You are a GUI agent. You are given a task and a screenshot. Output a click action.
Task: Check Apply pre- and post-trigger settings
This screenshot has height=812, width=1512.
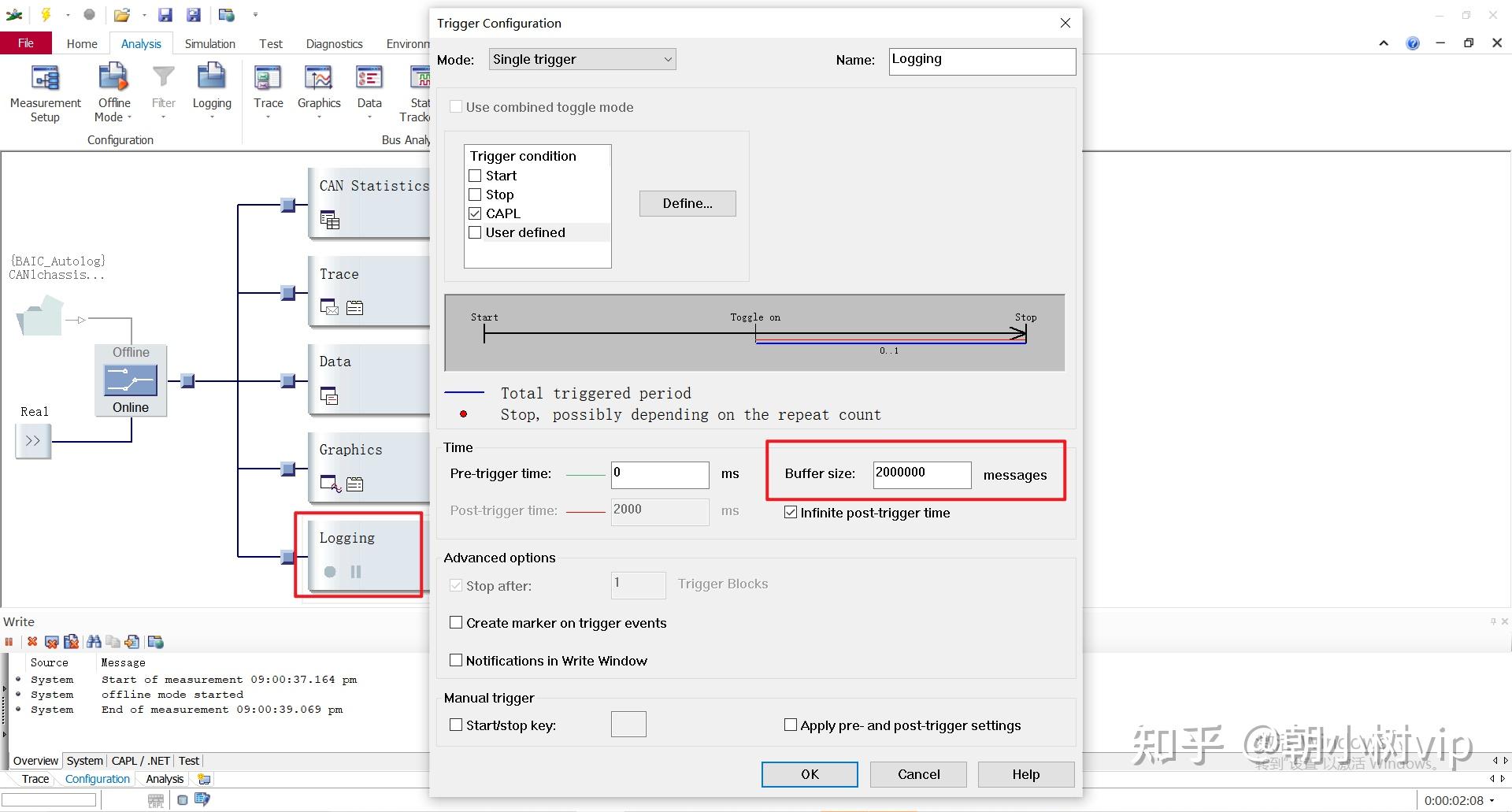[x=791, y=725]
